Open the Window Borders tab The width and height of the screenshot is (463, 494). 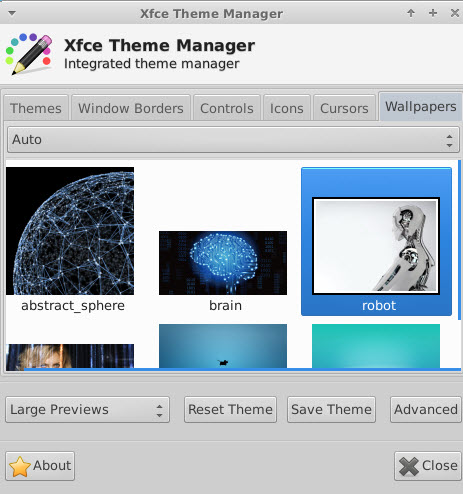point(131,108)
